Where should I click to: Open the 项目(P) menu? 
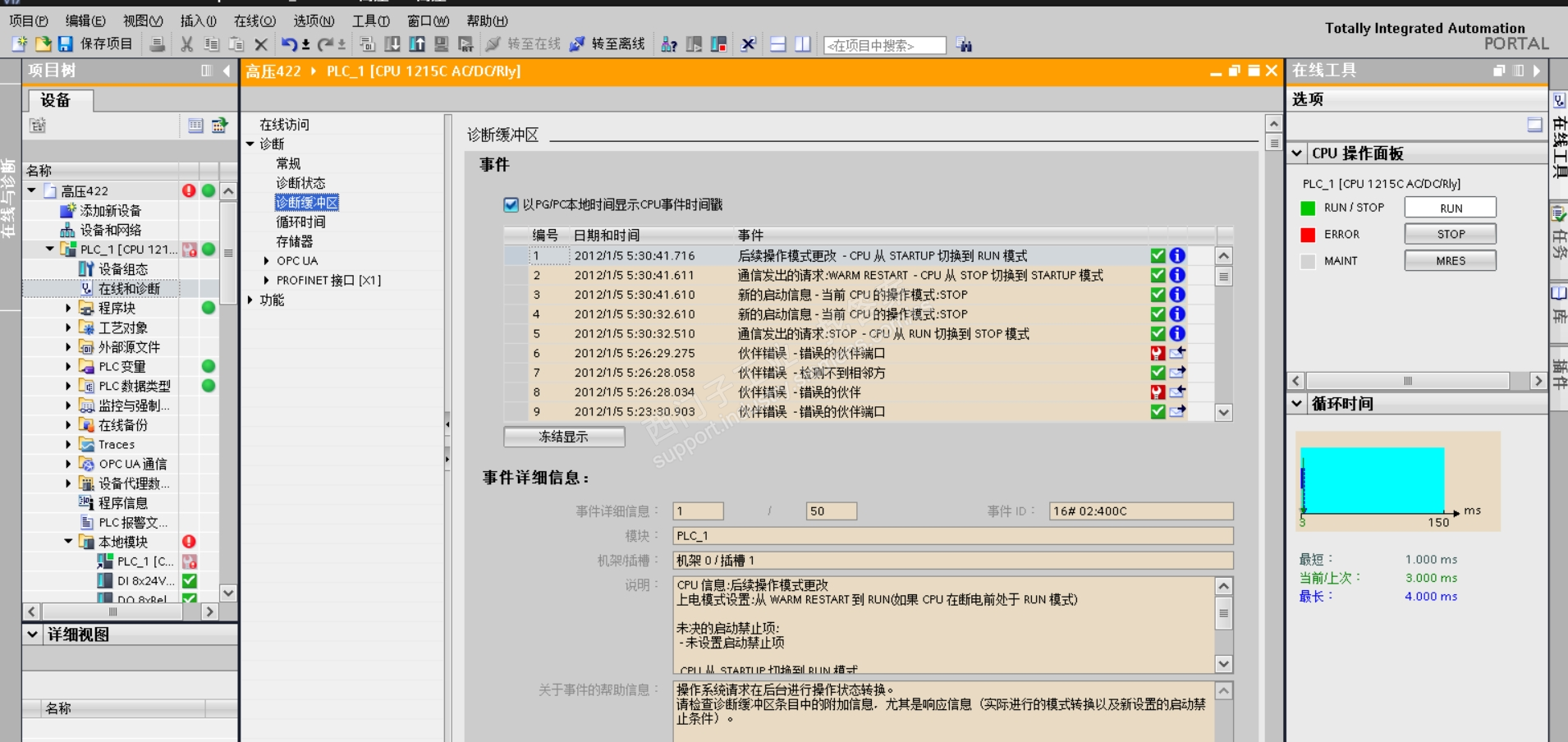(28, 21)
